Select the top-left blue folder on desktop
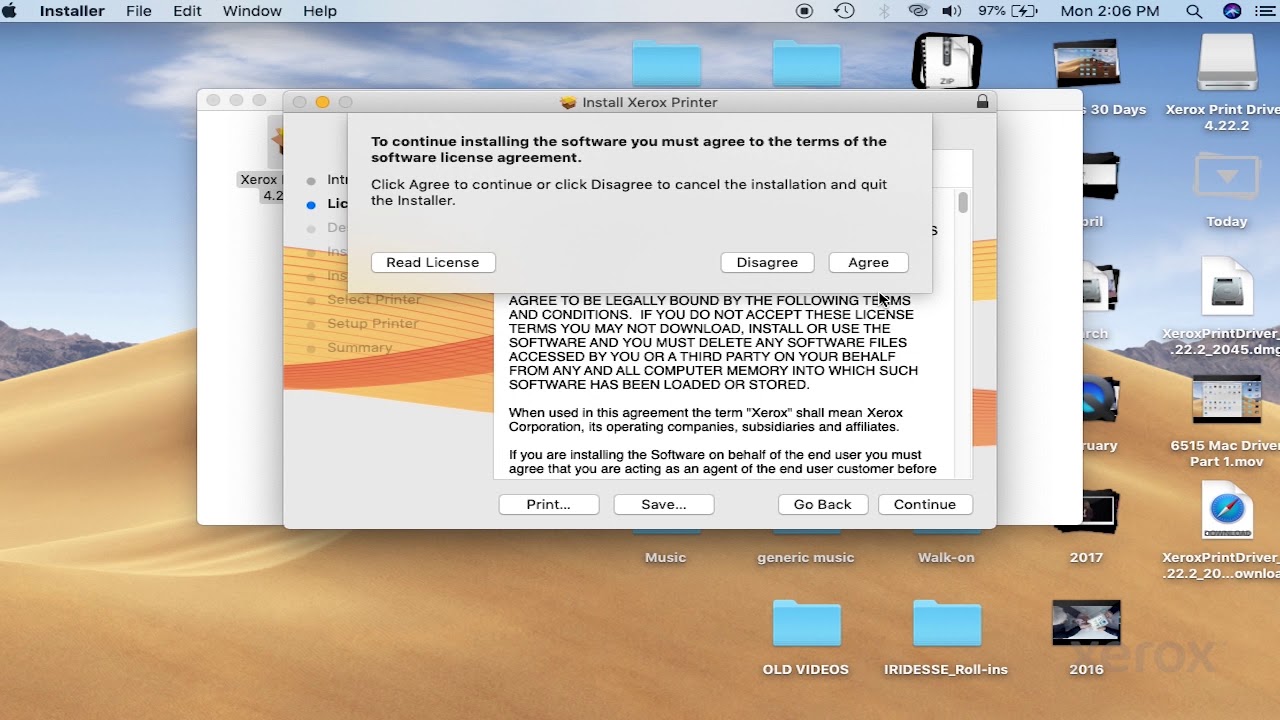The height and width of the screenshot is (720, 1280). pos(666,63)
